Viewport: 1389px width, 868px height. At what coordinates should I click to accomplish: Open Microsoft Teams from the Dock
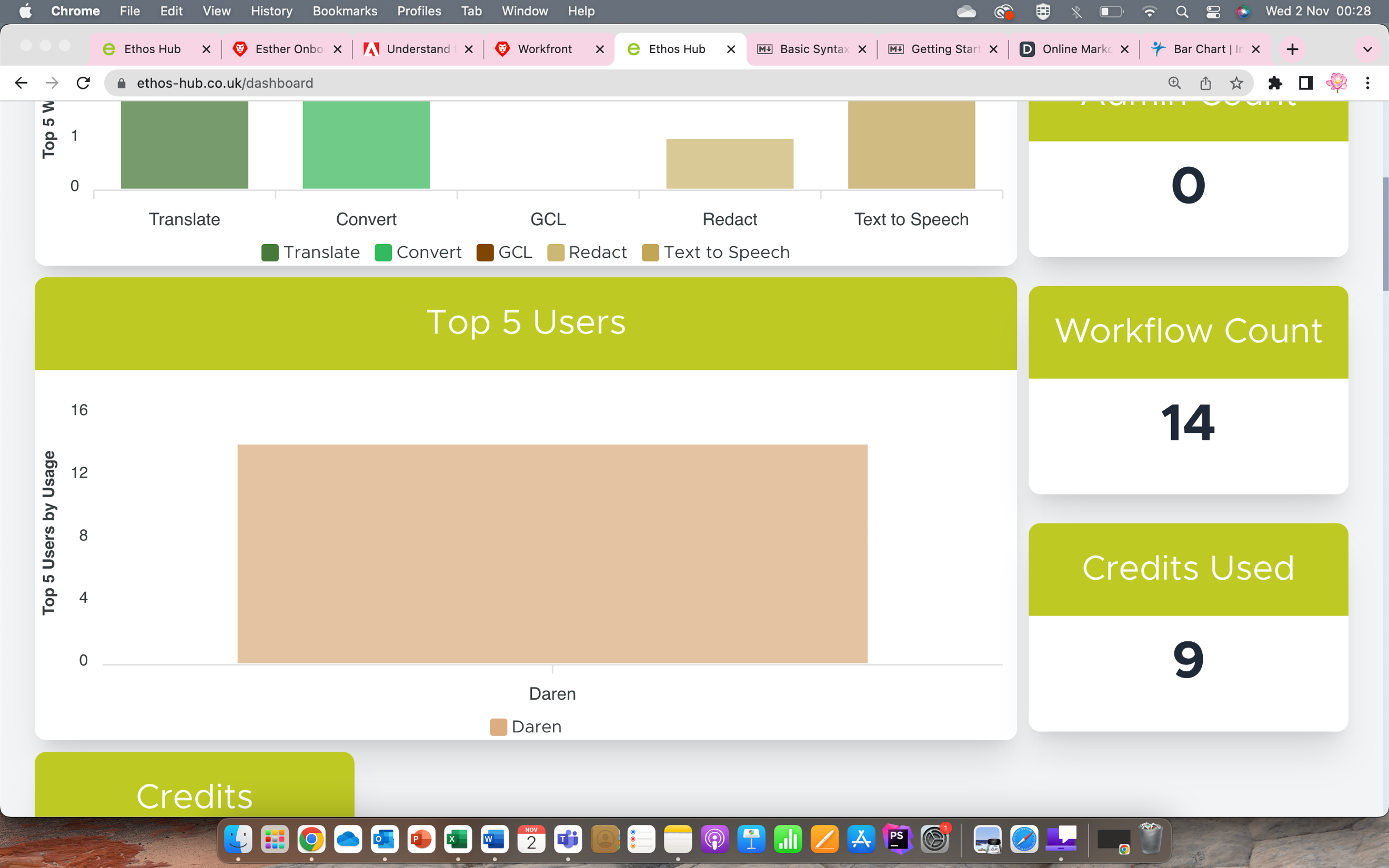coord(568,839)
